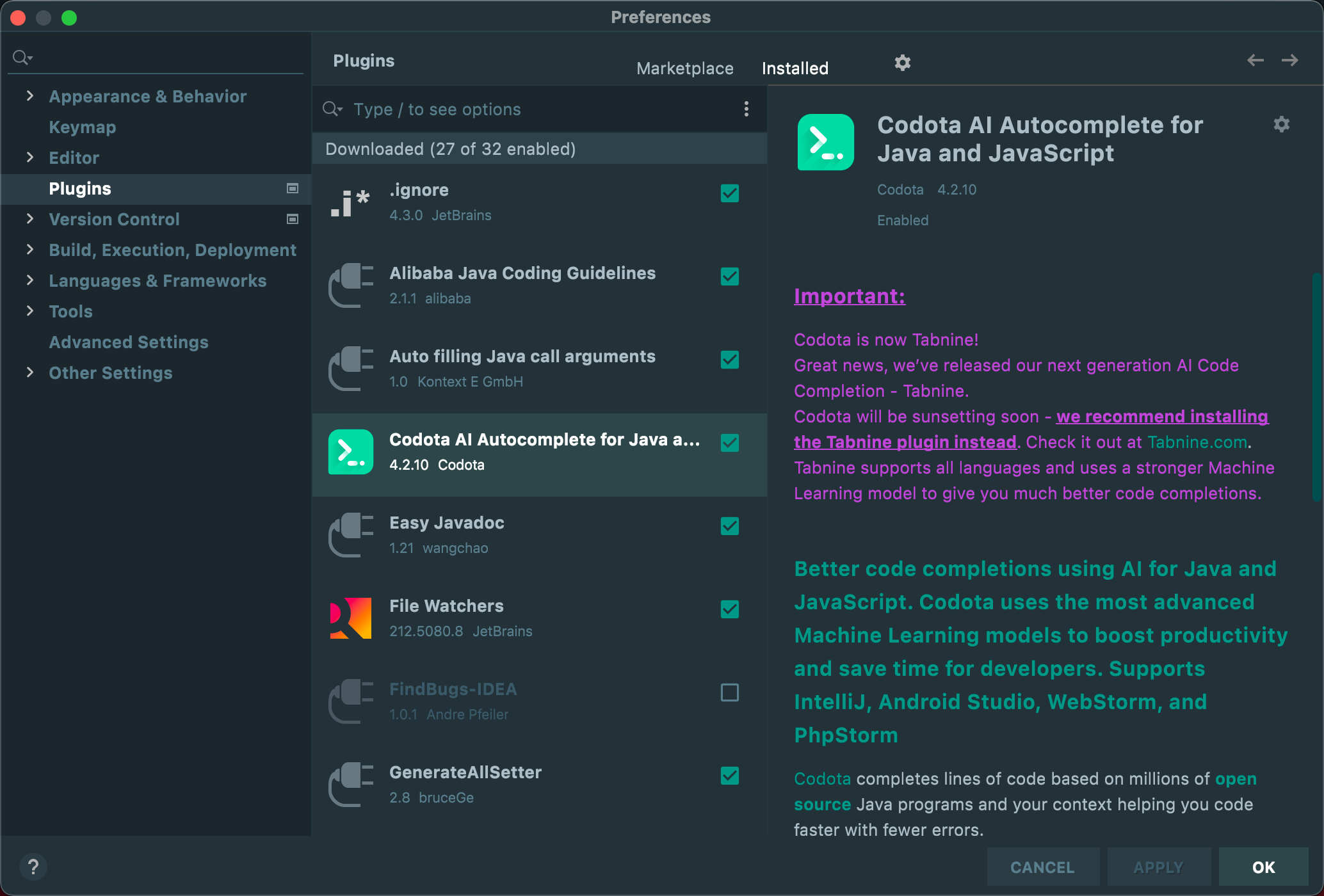Enable the FindBugs-IDEA plugin checkbox
The image size is (1324, 896).
click(x=729, y=692)
